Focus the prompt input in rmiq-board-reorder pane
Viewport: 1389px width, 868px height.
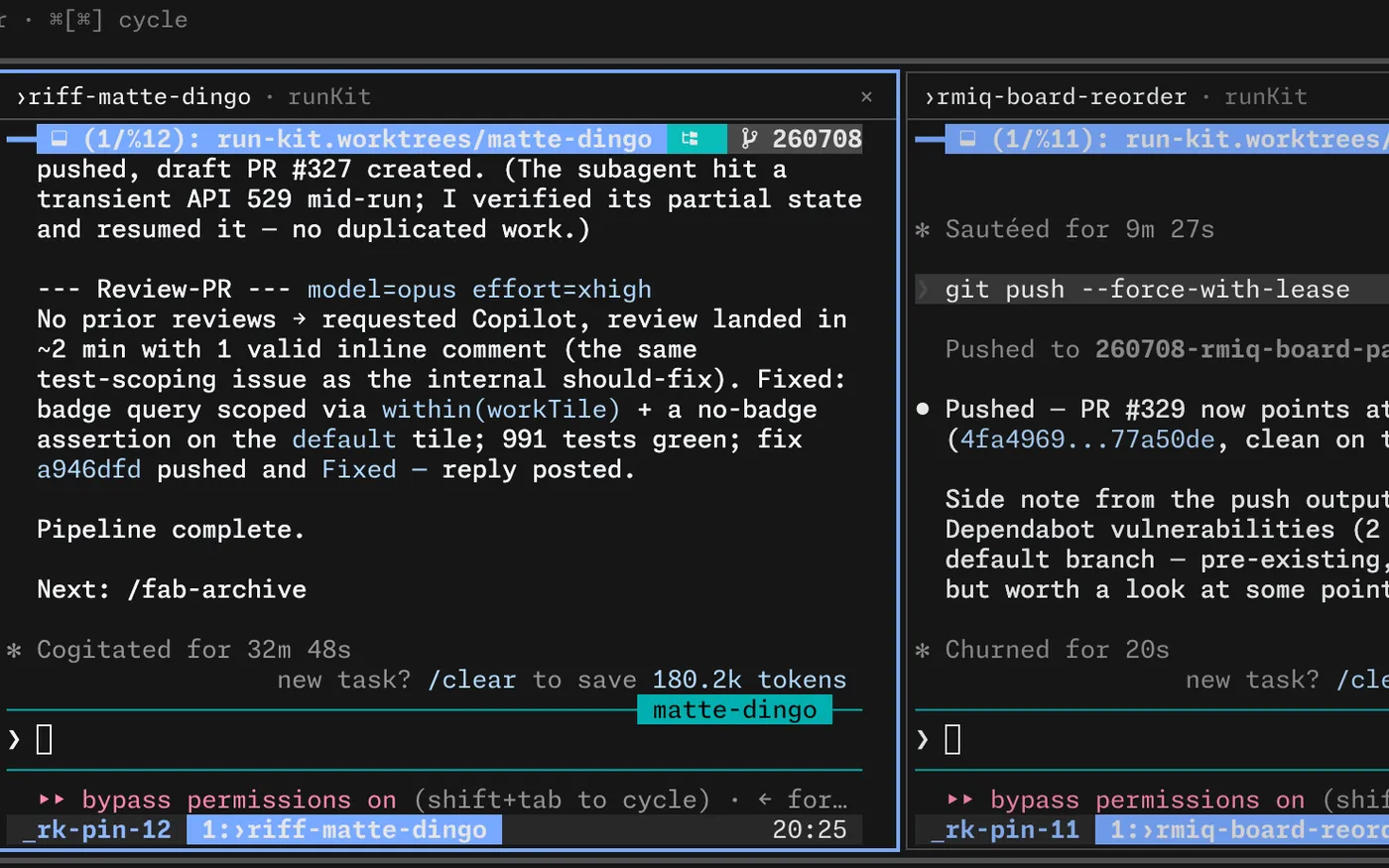1152,739
